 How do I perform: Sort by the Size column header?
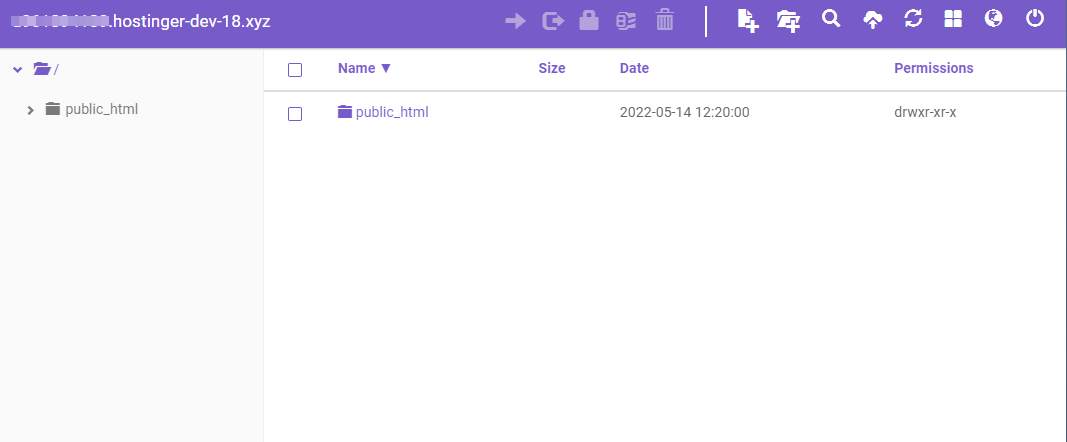click(x=552, y=68)
